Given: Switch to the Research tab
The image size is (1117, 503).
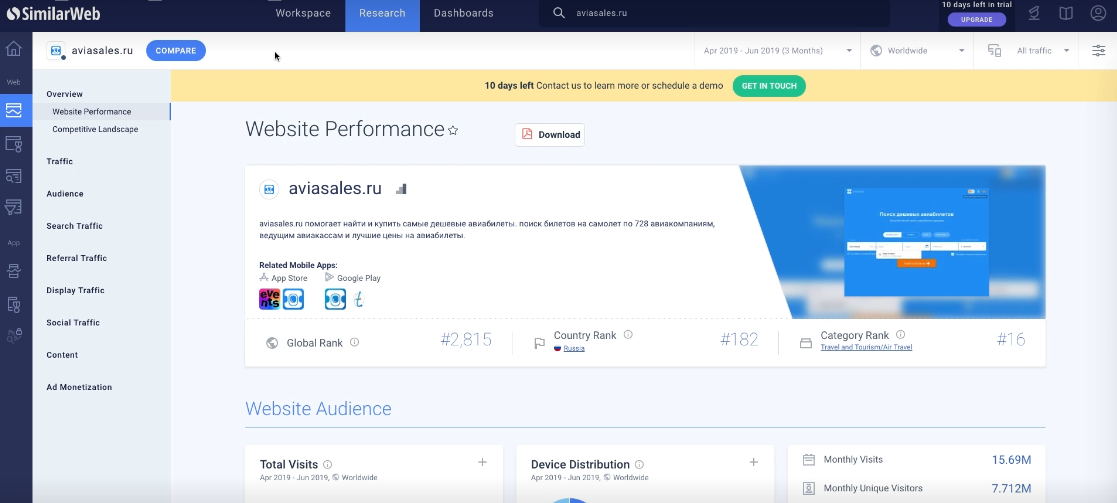Looking at the screenshot, I should 383,14.
